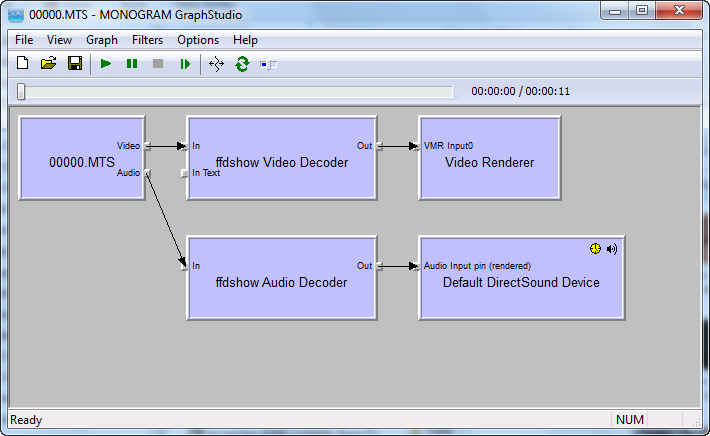Minimize the GraphStudio window

(x=615, y=10)
